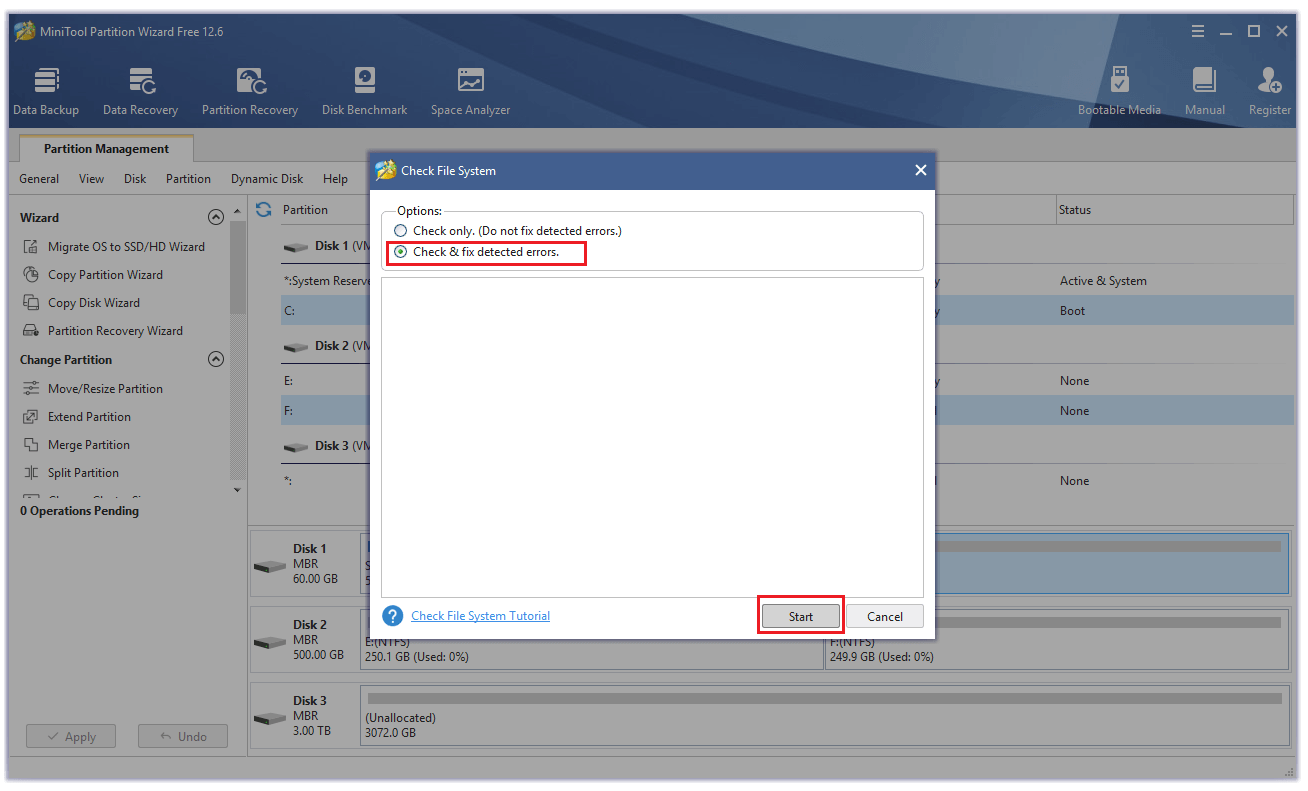Open Check File System Tutorial link
The image size is (1308, 791).
click(x=480, y=616)
